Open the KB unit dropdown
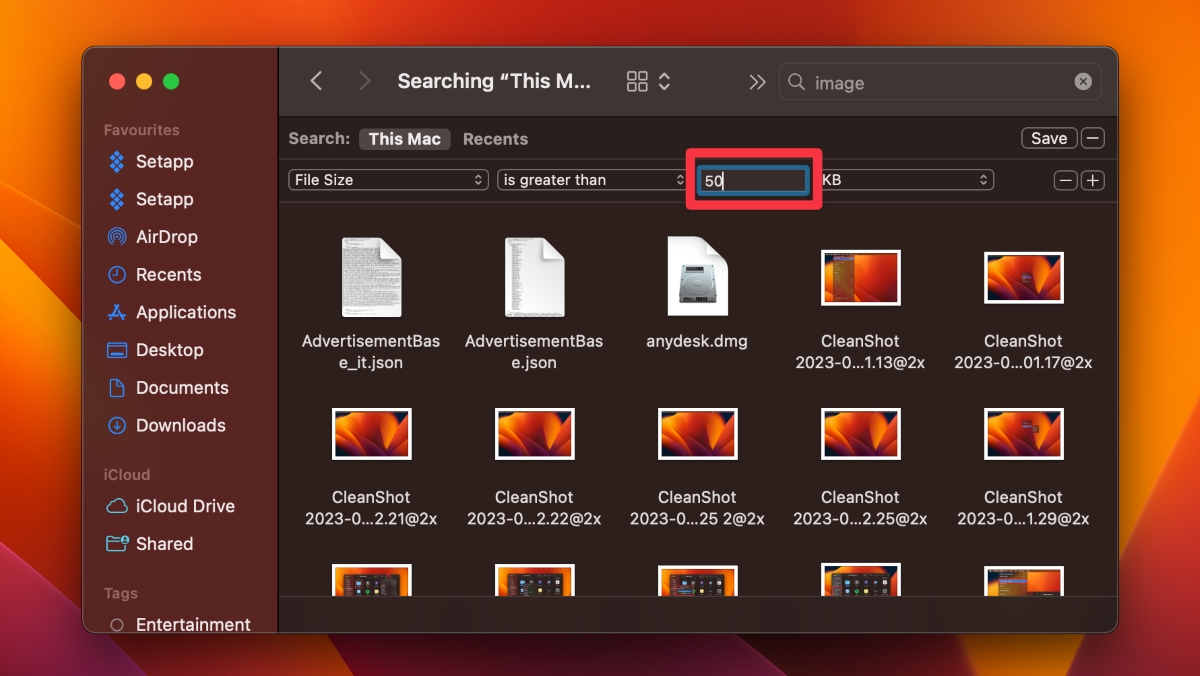This screenshot has height=676, width=1200. click(x=906, y=180)
